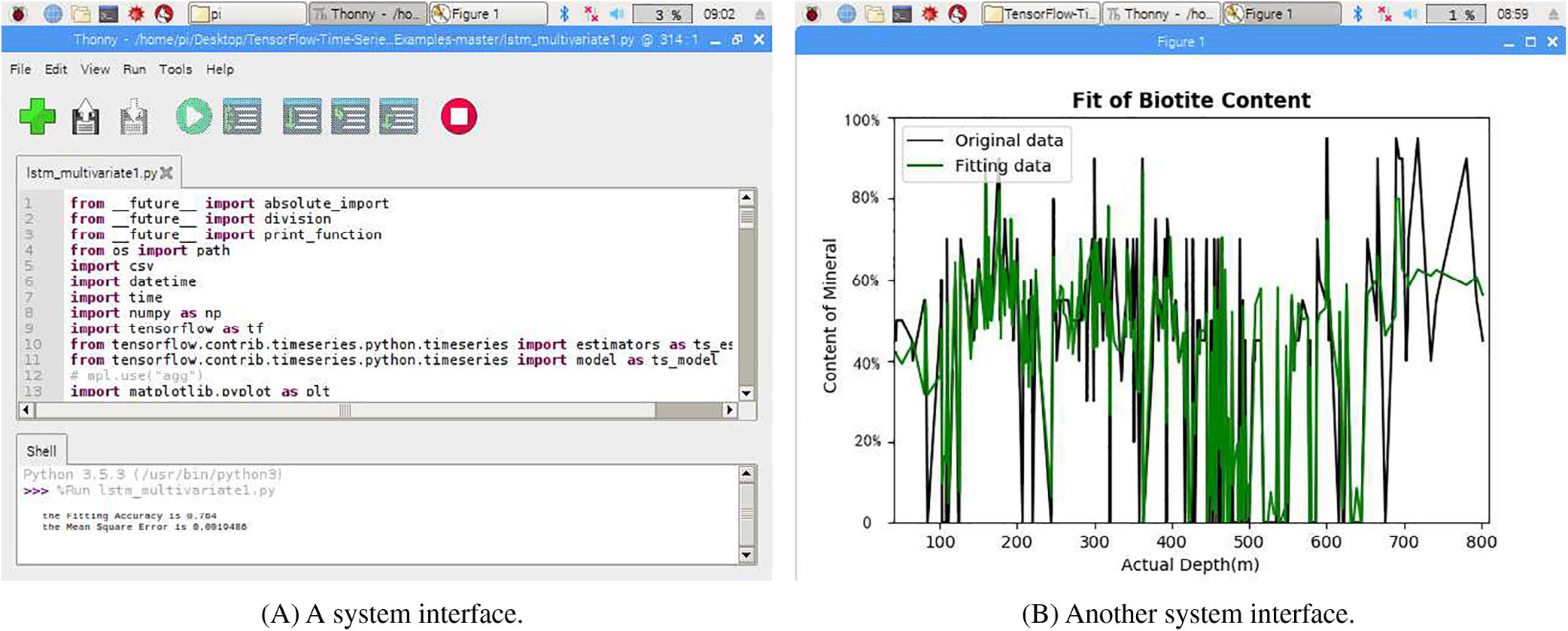Click the Shell panel's scroll down arrow
1568x631 pixels.
746,555
